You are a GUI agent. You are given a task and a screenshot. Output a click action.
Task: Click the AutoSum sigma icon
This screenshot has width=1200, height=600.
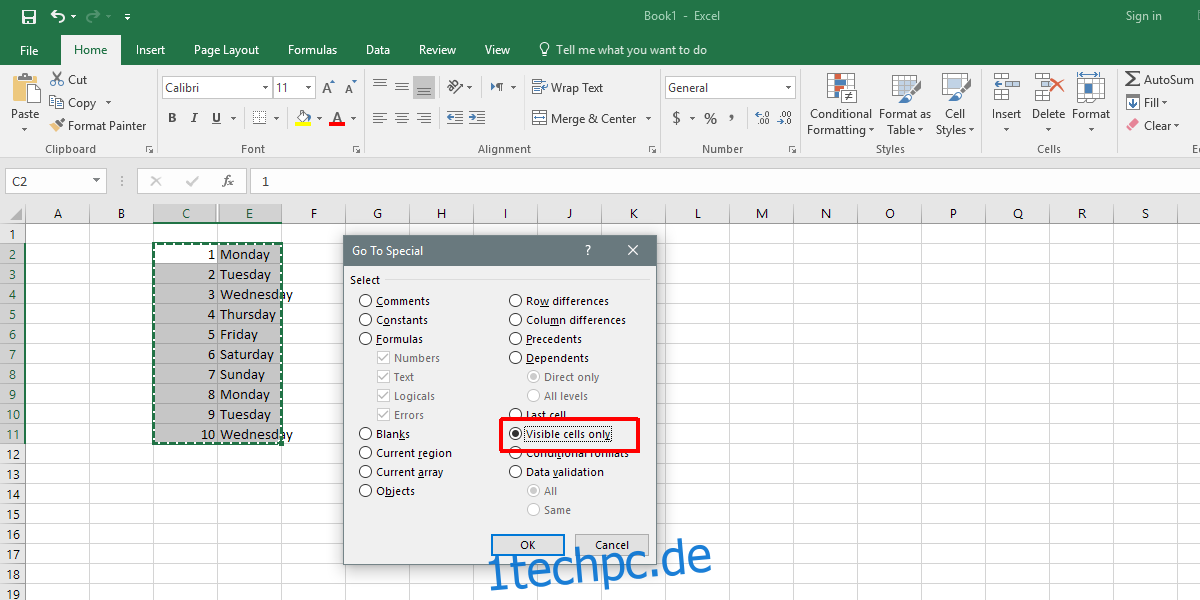(x=1133, y=80)
